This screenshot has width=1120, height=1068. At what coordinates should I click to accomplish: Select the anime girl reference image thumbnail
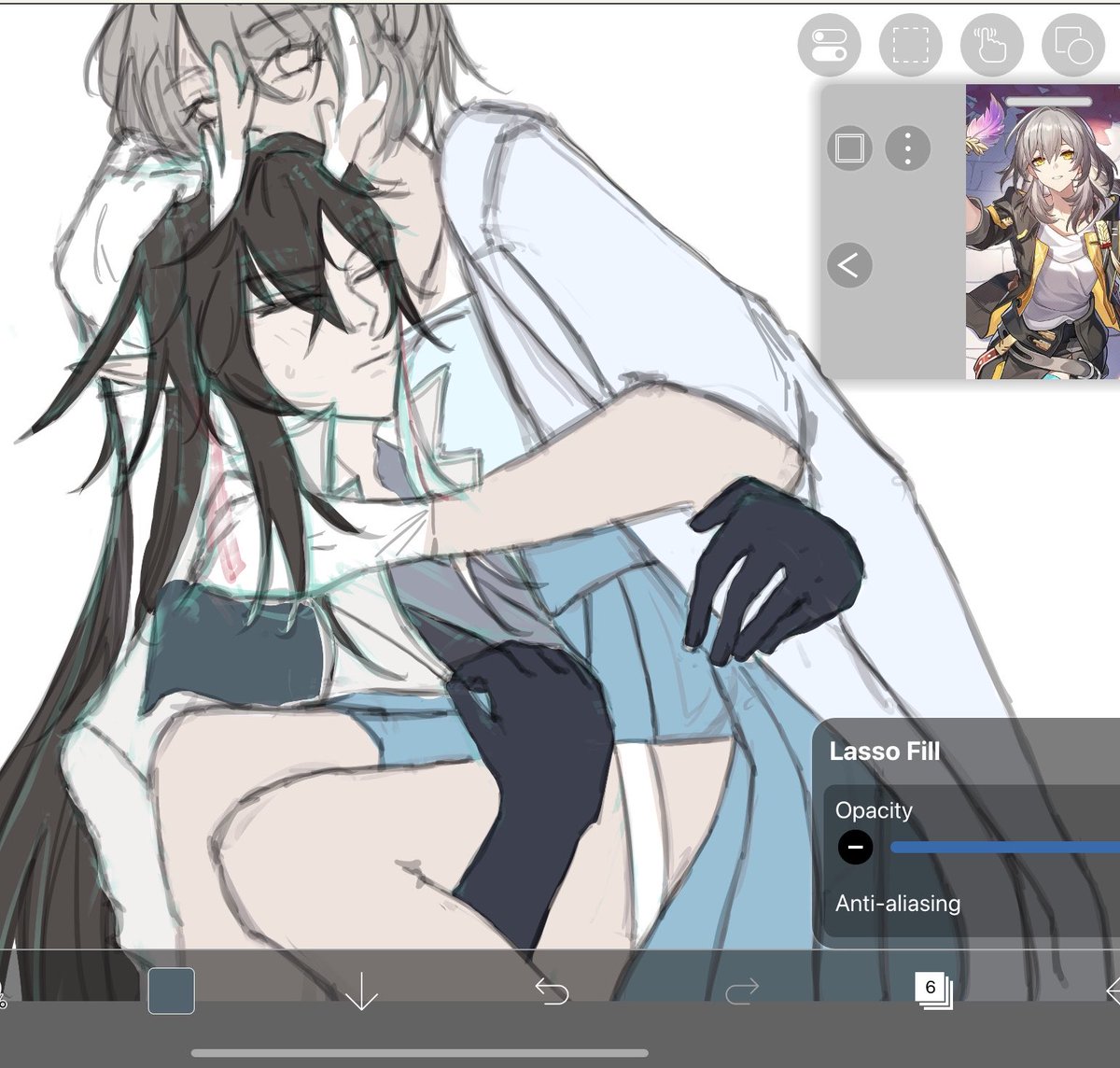[x=1043, y=232]
